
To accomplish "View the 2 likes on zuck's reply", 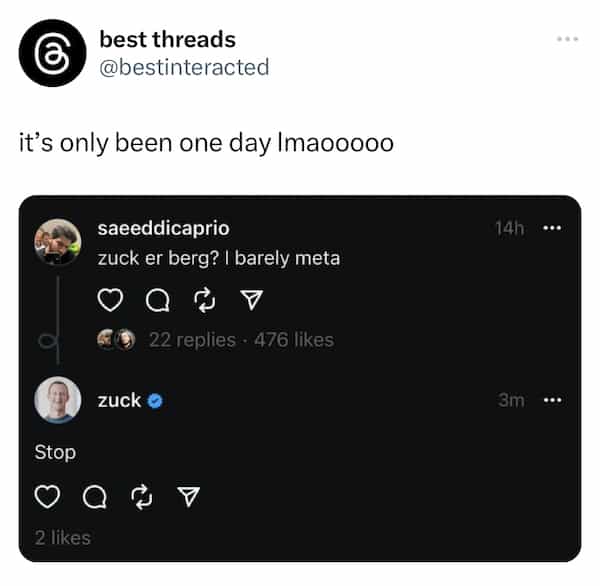I will click(x=63, y=538).
